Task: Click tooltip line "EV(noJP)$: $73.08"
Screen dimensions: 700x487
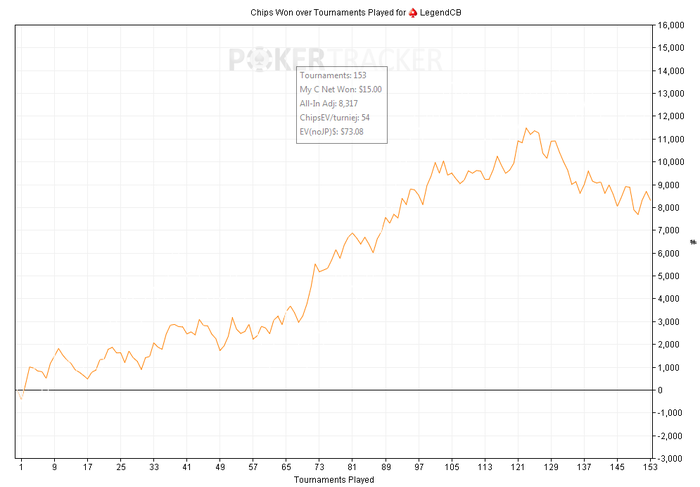Action: [x=331, y=132]
